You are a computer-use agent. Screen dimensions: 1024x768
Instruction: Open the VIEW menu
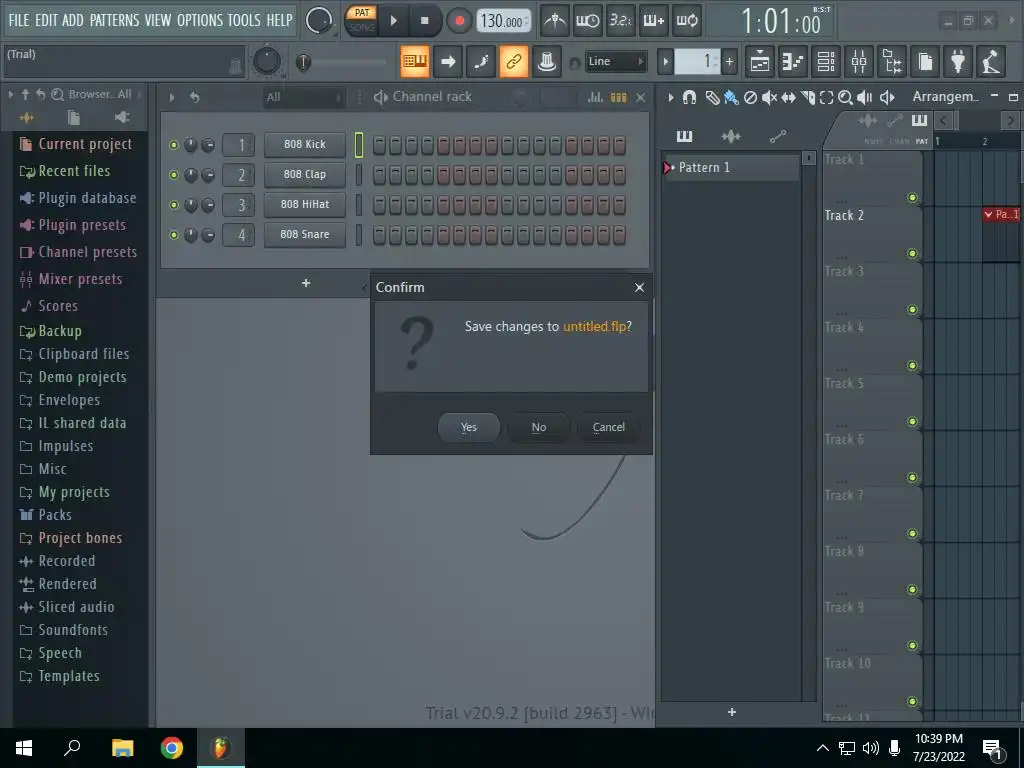pyautogui.click(x=158, y=20)
